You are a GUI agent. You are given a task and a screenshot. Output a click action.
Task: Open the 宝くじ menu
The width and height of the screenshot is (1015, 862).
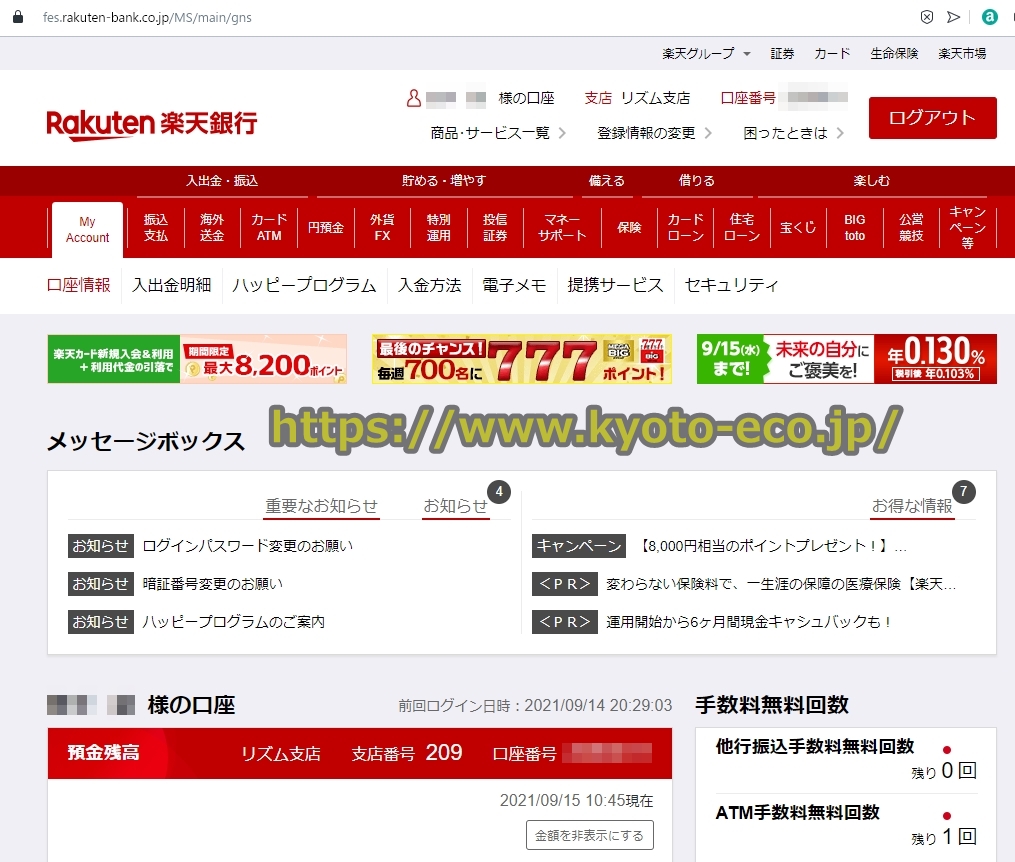798,228
